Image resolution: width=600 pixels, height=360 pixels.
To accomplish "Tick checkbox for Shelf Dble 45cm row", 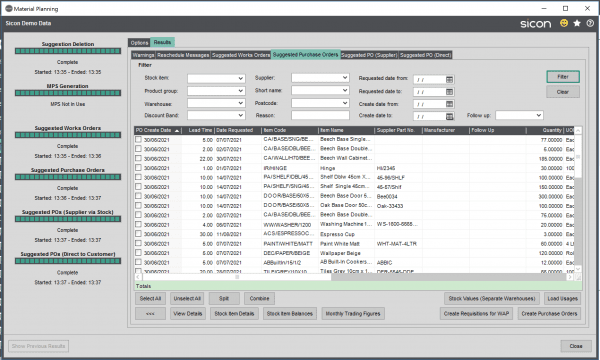I will (x=138, y=177).
